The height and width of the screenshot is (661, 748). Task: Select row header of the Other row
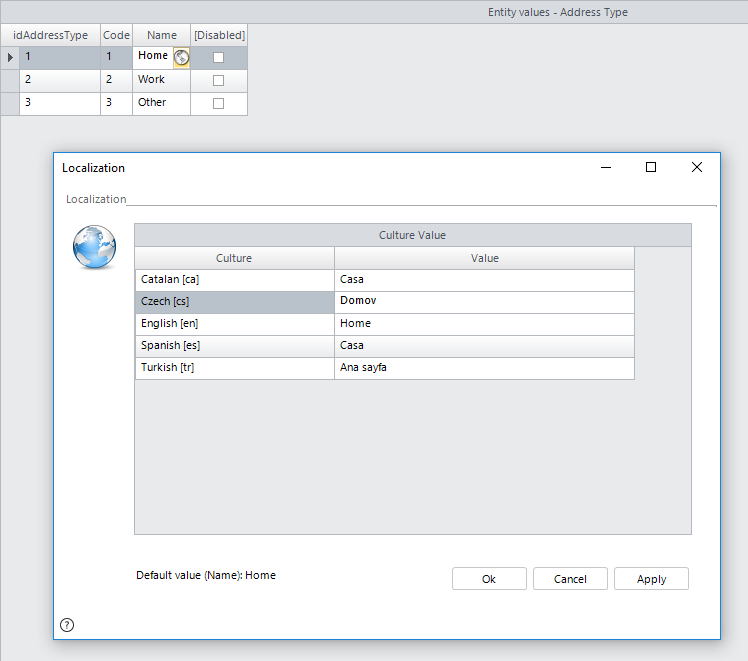10,103
